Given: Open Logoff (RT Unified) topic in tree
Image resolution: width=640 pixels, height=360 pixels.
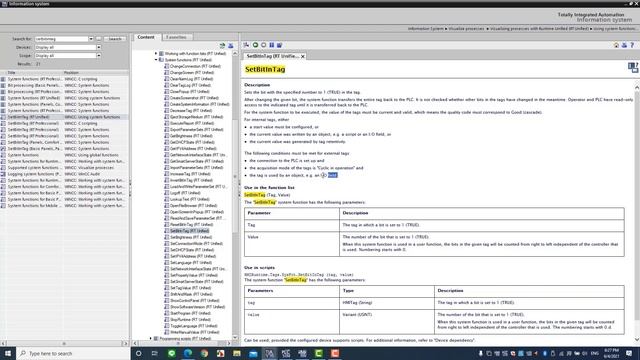Looking at the screenshot, I should 185,193.
